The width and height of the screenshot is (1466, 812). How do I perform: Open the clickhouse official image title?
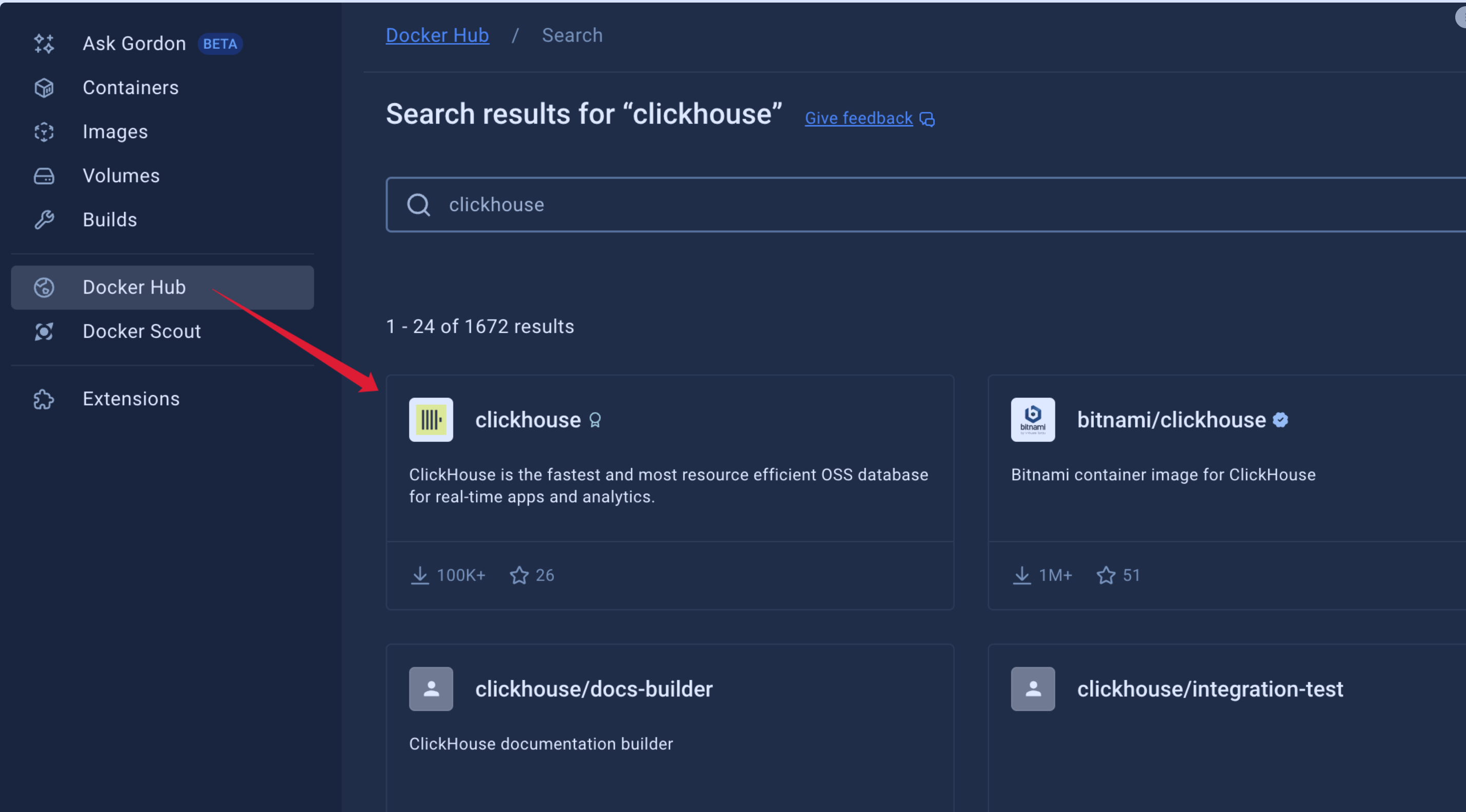pyautogui.click(x=528, y=420)
